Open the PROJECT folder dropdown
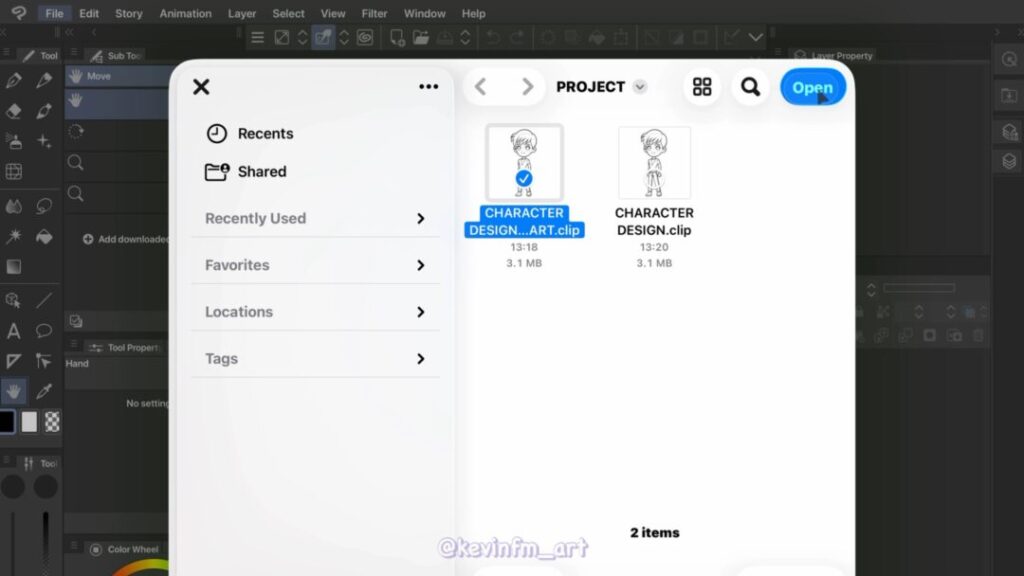 coord(640,87)
